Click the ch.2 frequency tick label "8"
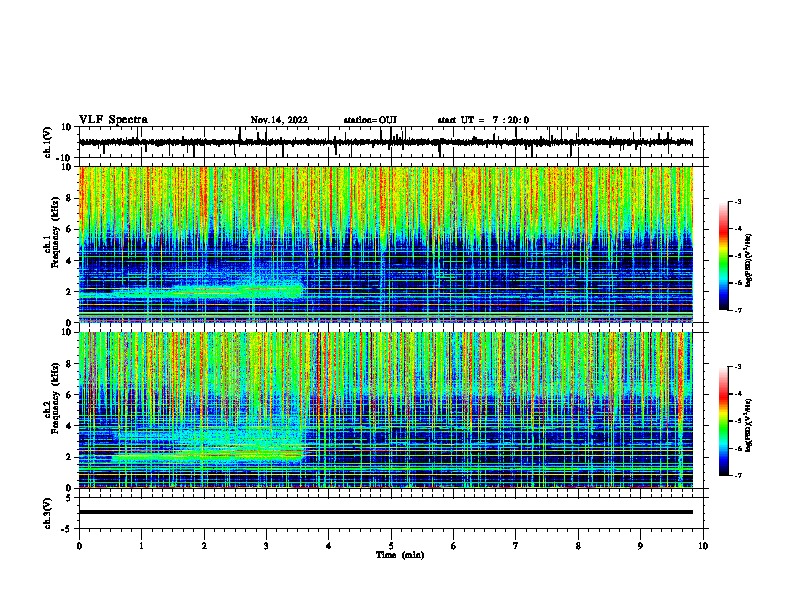The image size is (792, 612). tap(69, 364)
